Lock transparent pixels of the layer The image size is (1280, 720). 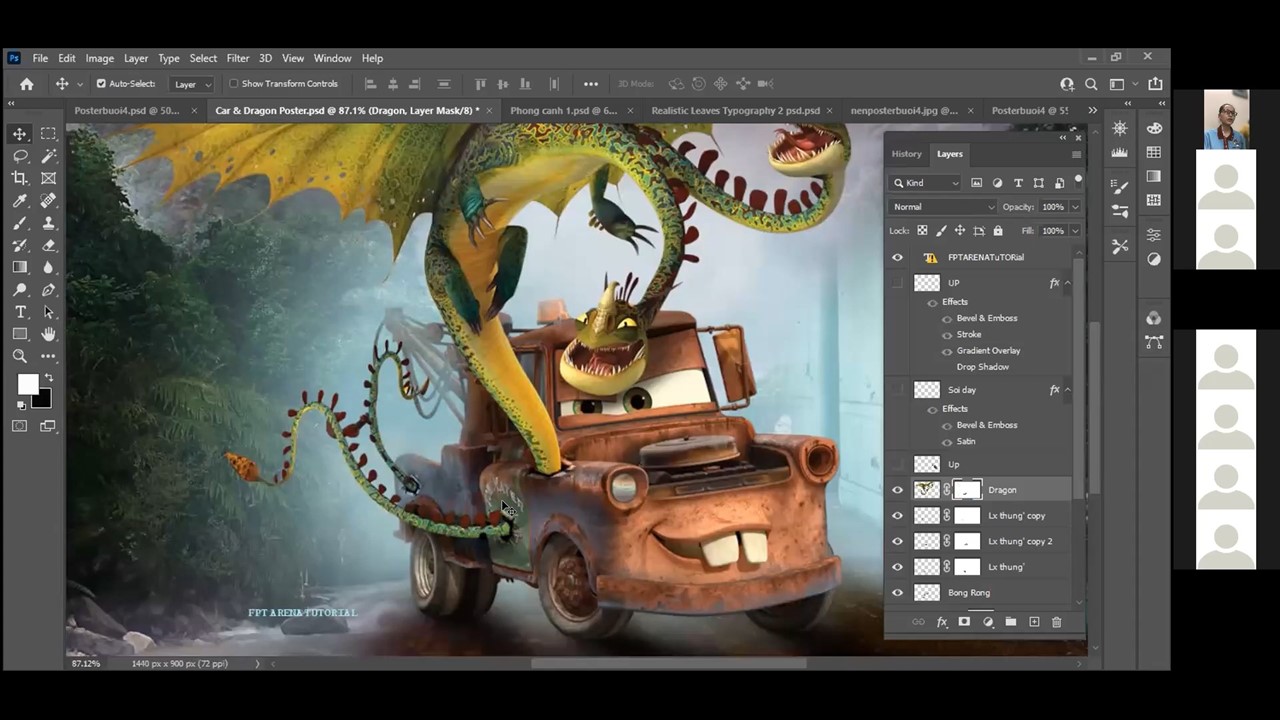[922, 231]
